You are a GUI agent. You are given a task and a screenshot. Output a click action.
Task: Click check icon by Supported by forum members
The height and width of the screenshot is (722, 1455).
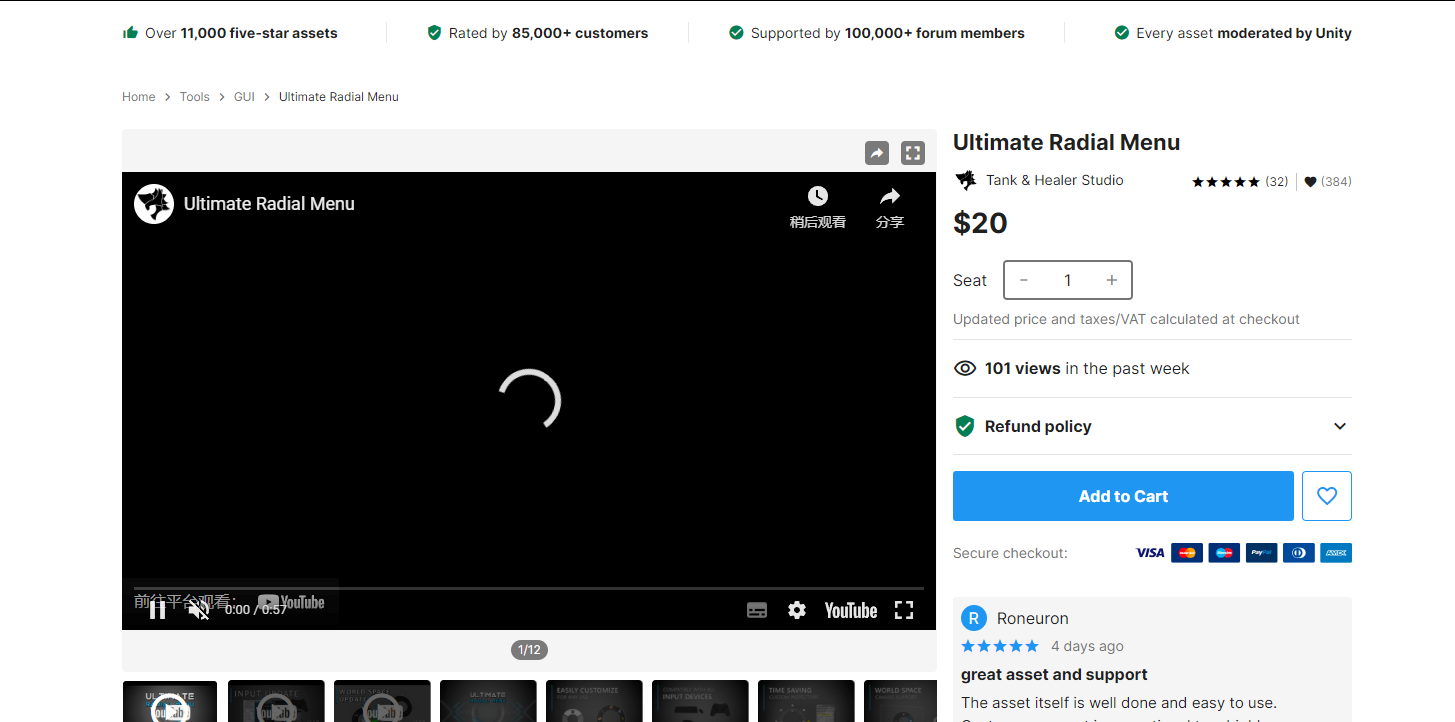pyautogui.click(x=736, y=33)
